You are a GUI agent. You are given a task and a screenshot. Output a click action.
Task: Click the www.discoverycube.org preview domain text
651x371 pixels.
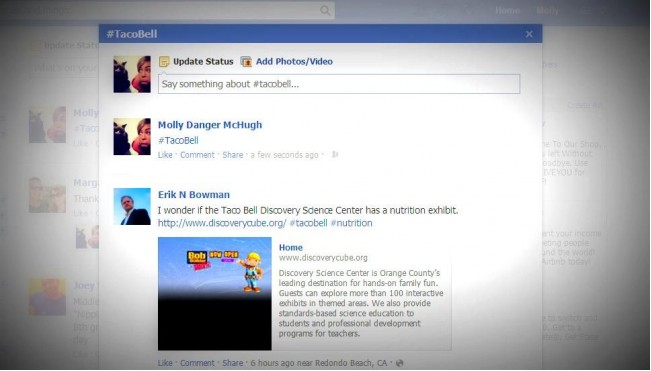[x=323, y=258]
